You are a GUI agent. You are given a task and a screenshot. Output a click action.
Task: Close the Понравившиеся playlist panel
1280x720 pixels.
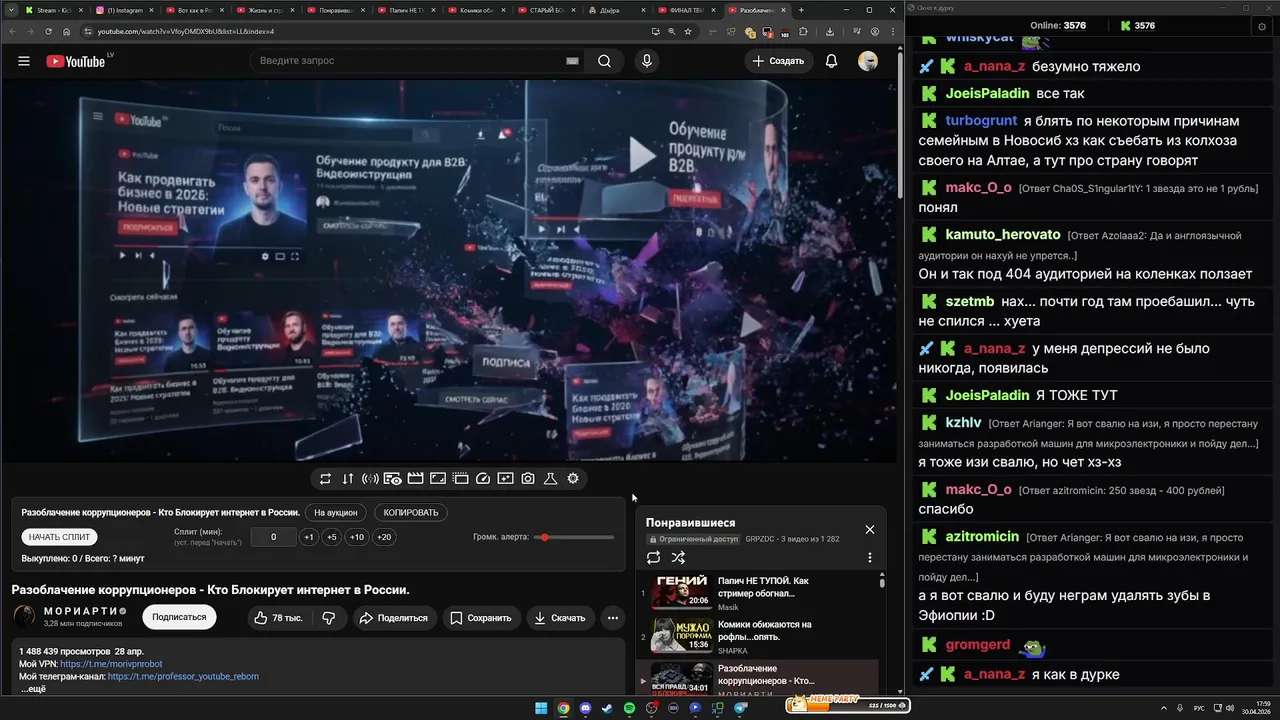point(870,529)
